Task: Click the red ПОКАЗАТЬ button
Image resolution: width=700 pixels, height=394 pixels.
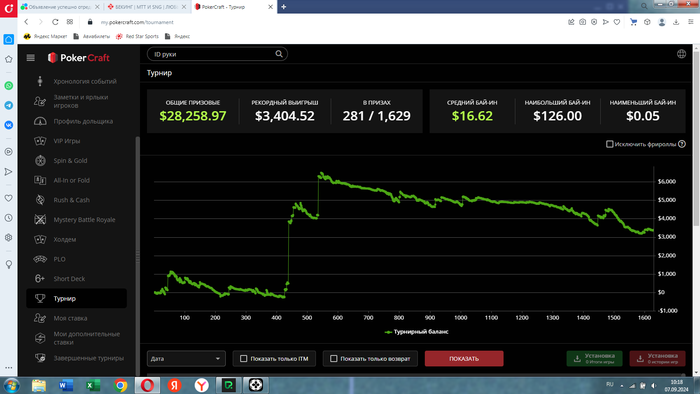Action: pos(464,358)
